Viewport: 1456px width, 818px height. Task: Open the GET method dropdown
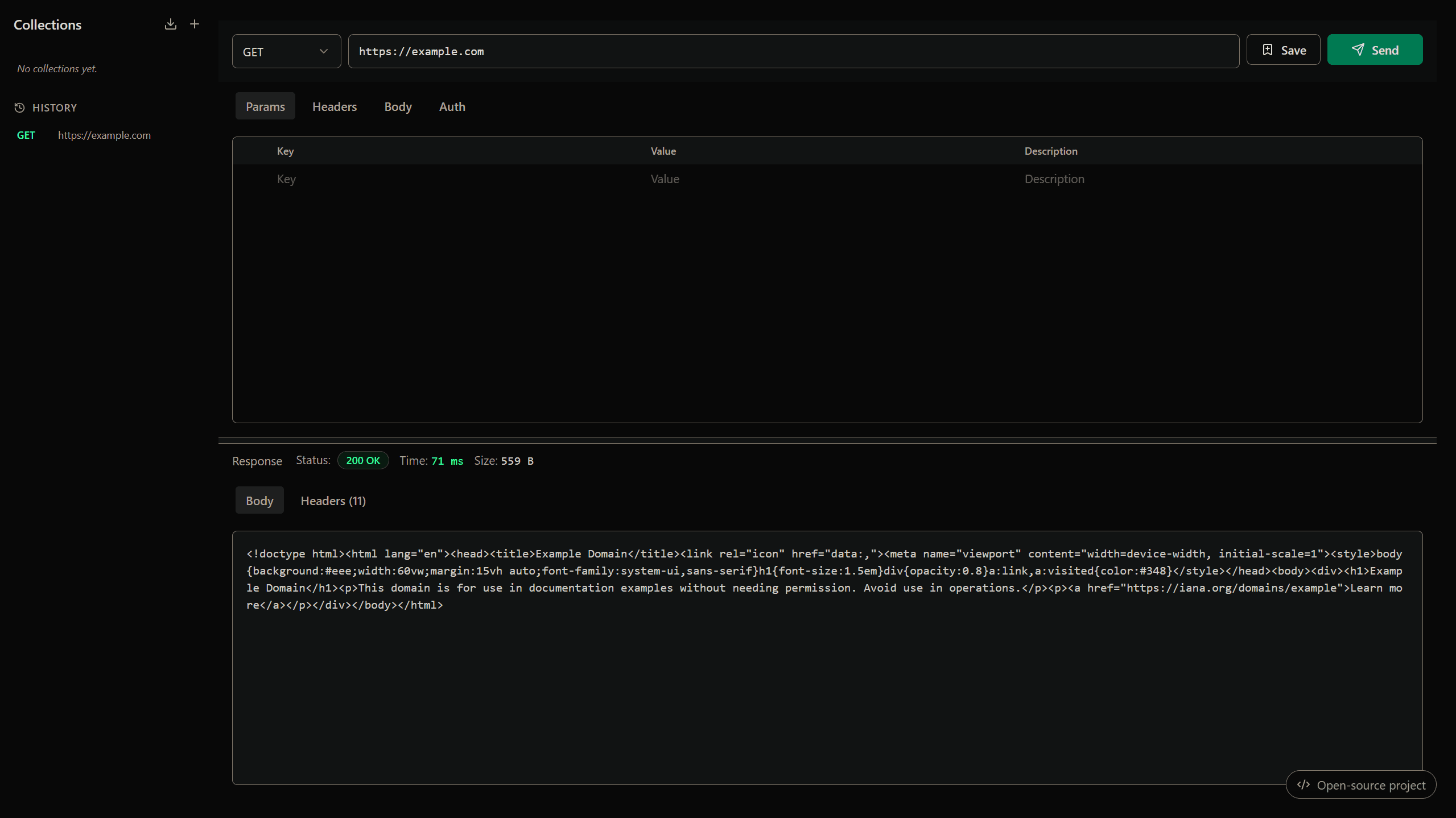click(286, 51)
